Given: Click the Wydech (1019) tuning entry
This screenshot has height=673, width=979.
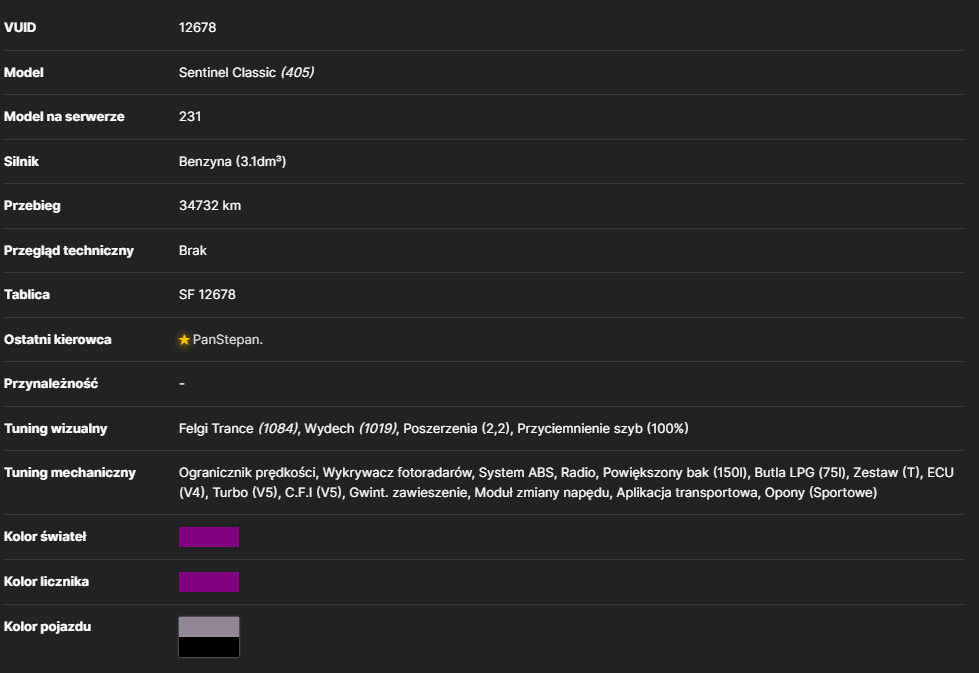Looking at the screenshot, I should point(350,429).
